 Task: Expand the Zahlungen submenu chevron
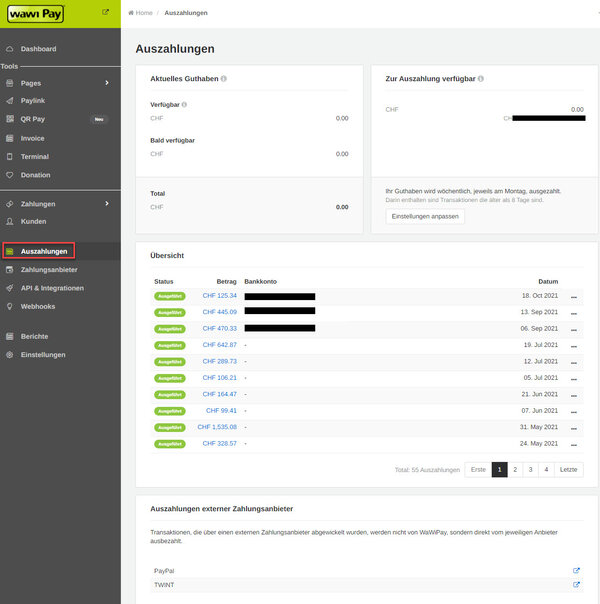pyautogui.click(x=107, y=203)
